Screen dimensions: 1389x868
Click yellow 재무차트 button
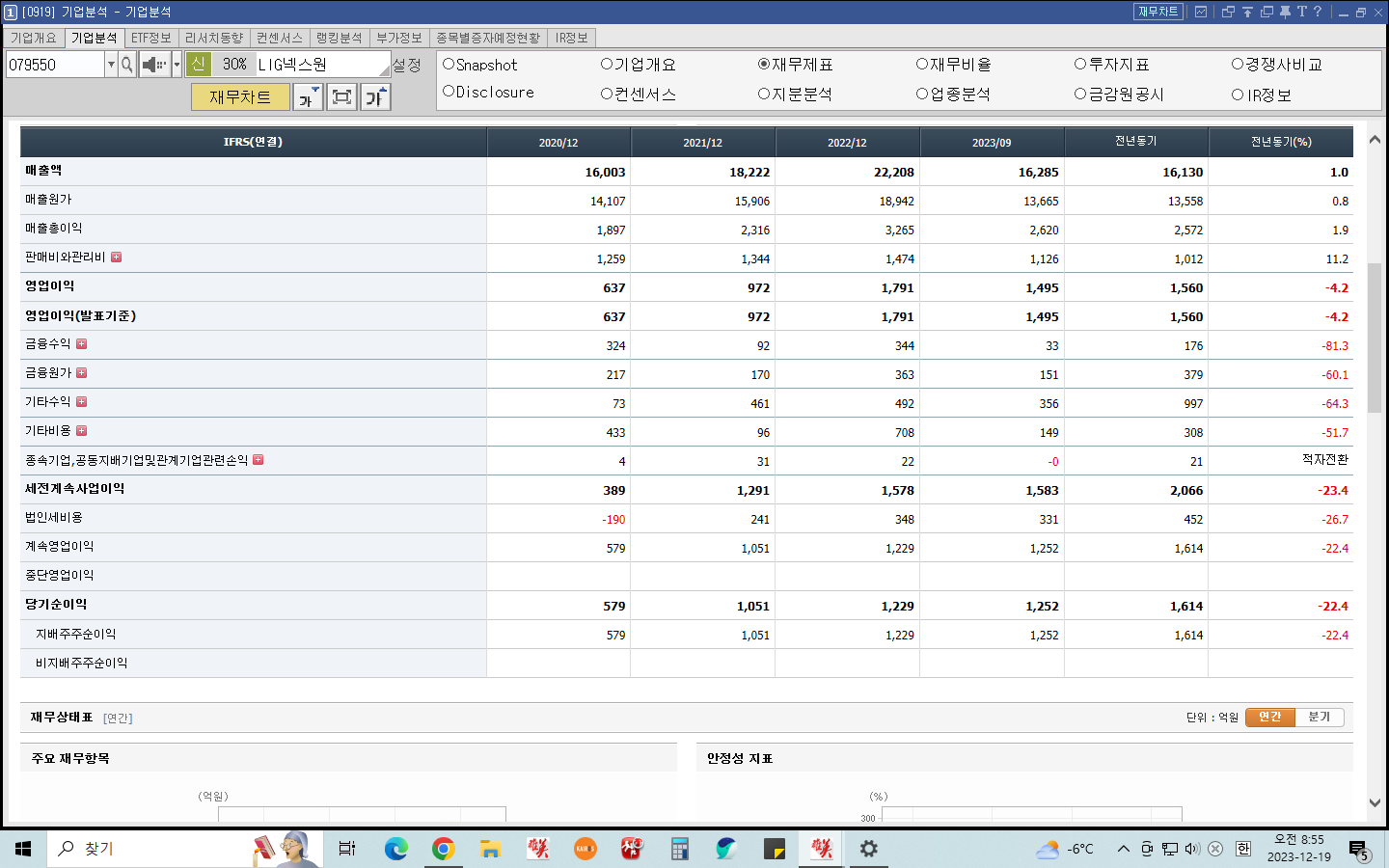(240, 97)
